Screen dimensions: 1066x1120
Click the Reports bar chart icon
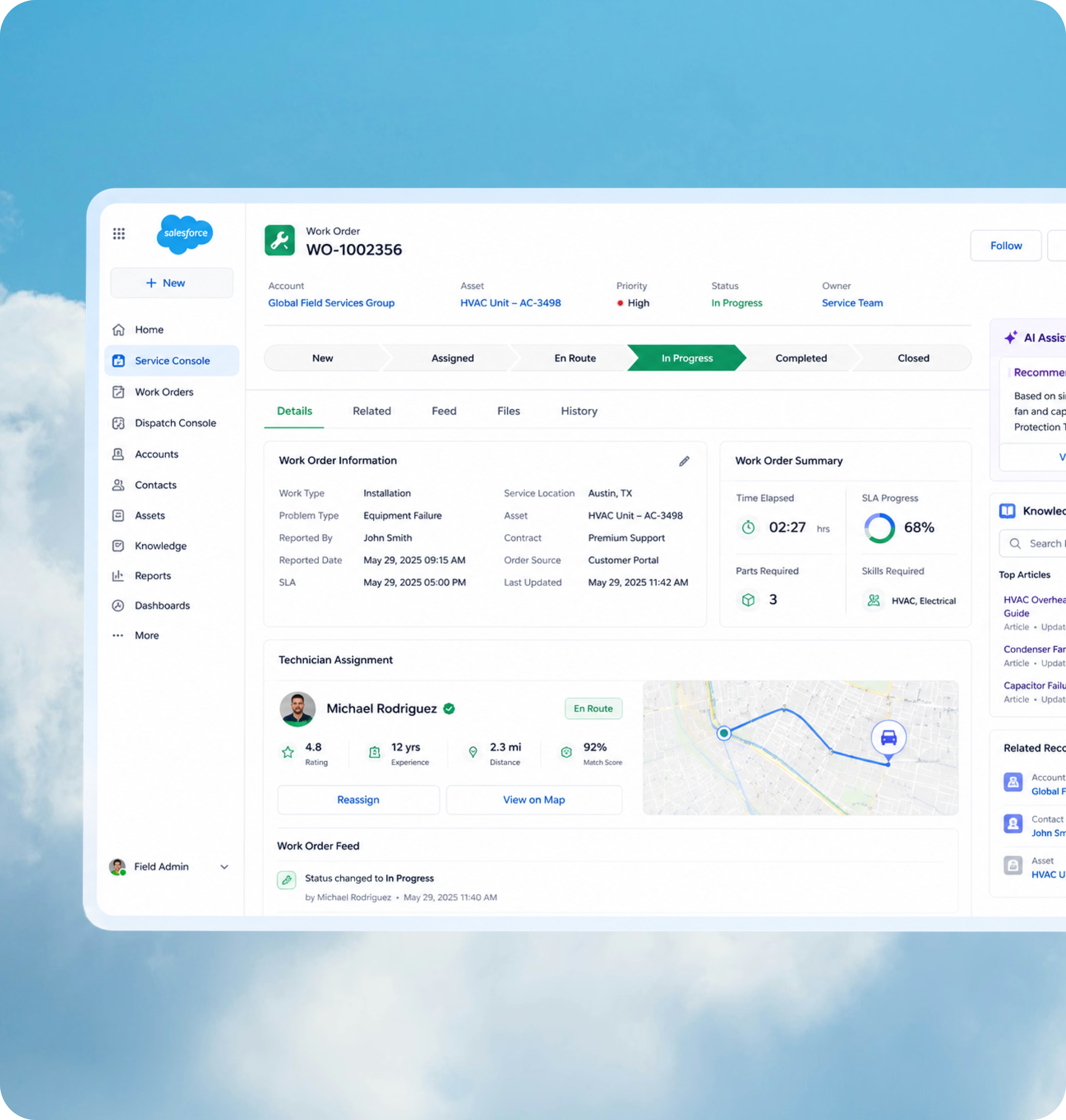coord(118,575)
